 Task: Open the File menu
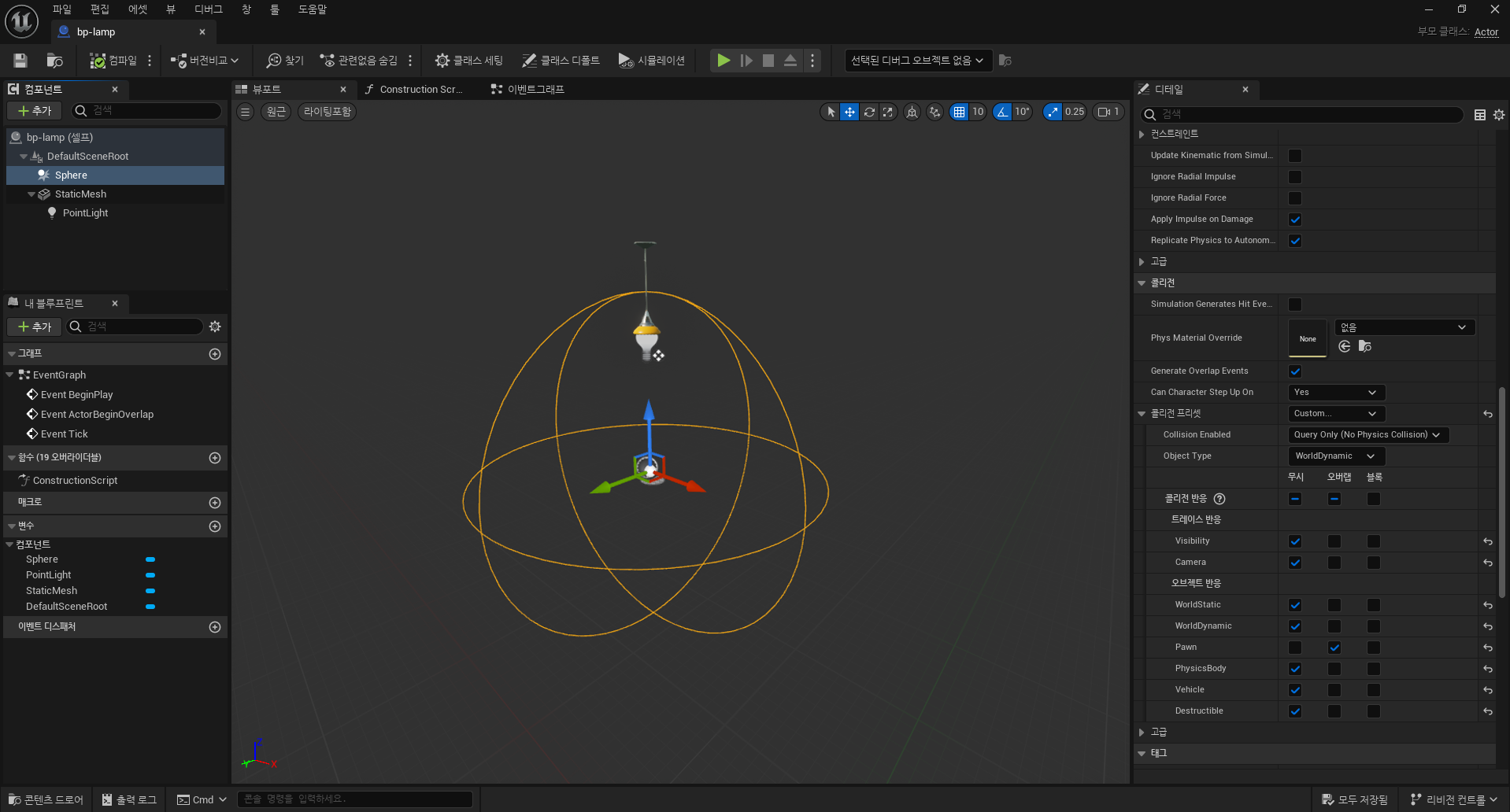tap(61, 9)
